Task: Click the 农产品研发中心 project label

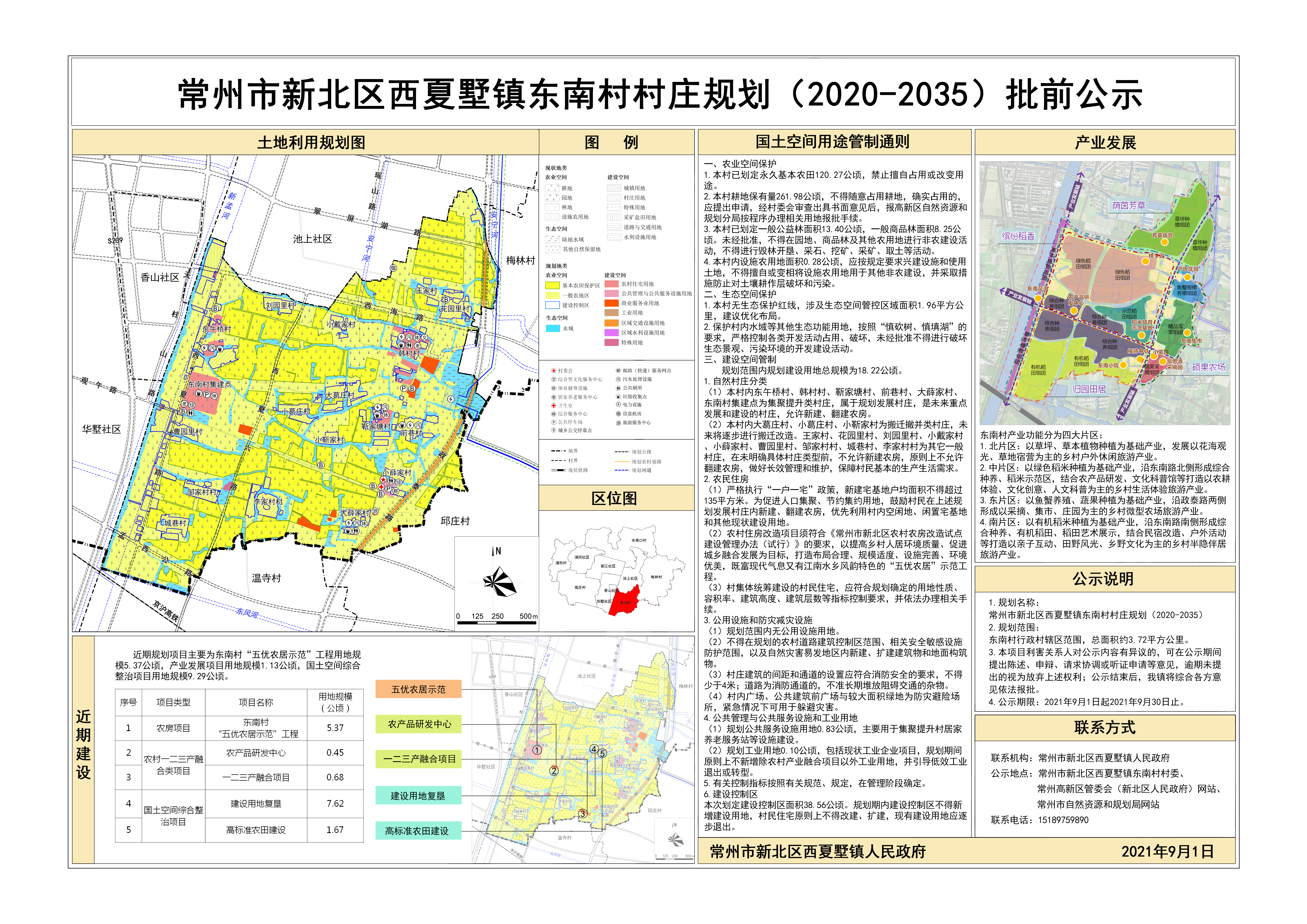Action: point(418,724)
